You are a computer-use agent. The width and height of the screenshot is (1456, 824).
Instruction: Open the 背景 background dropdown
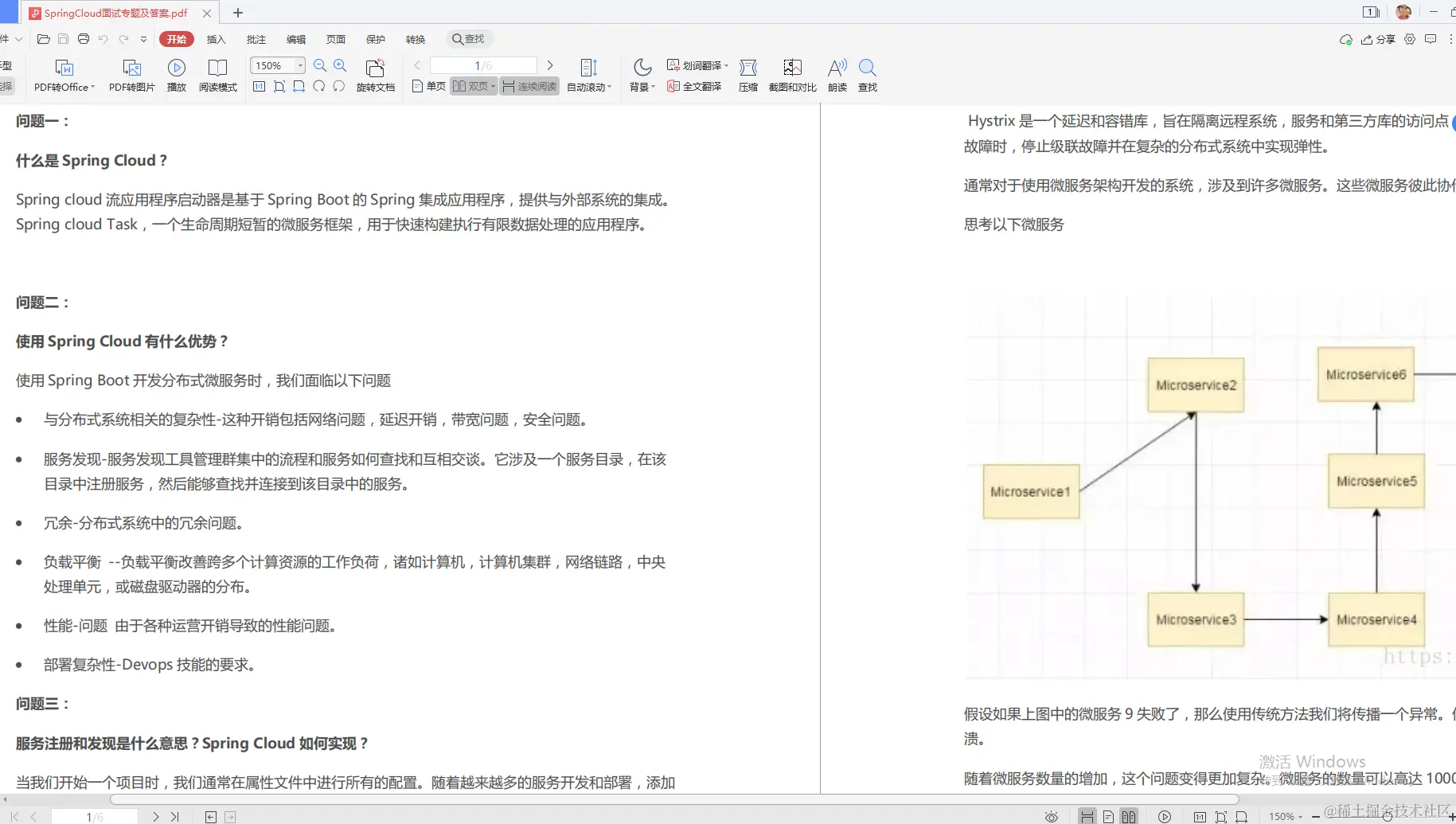[x=642, y=76]
